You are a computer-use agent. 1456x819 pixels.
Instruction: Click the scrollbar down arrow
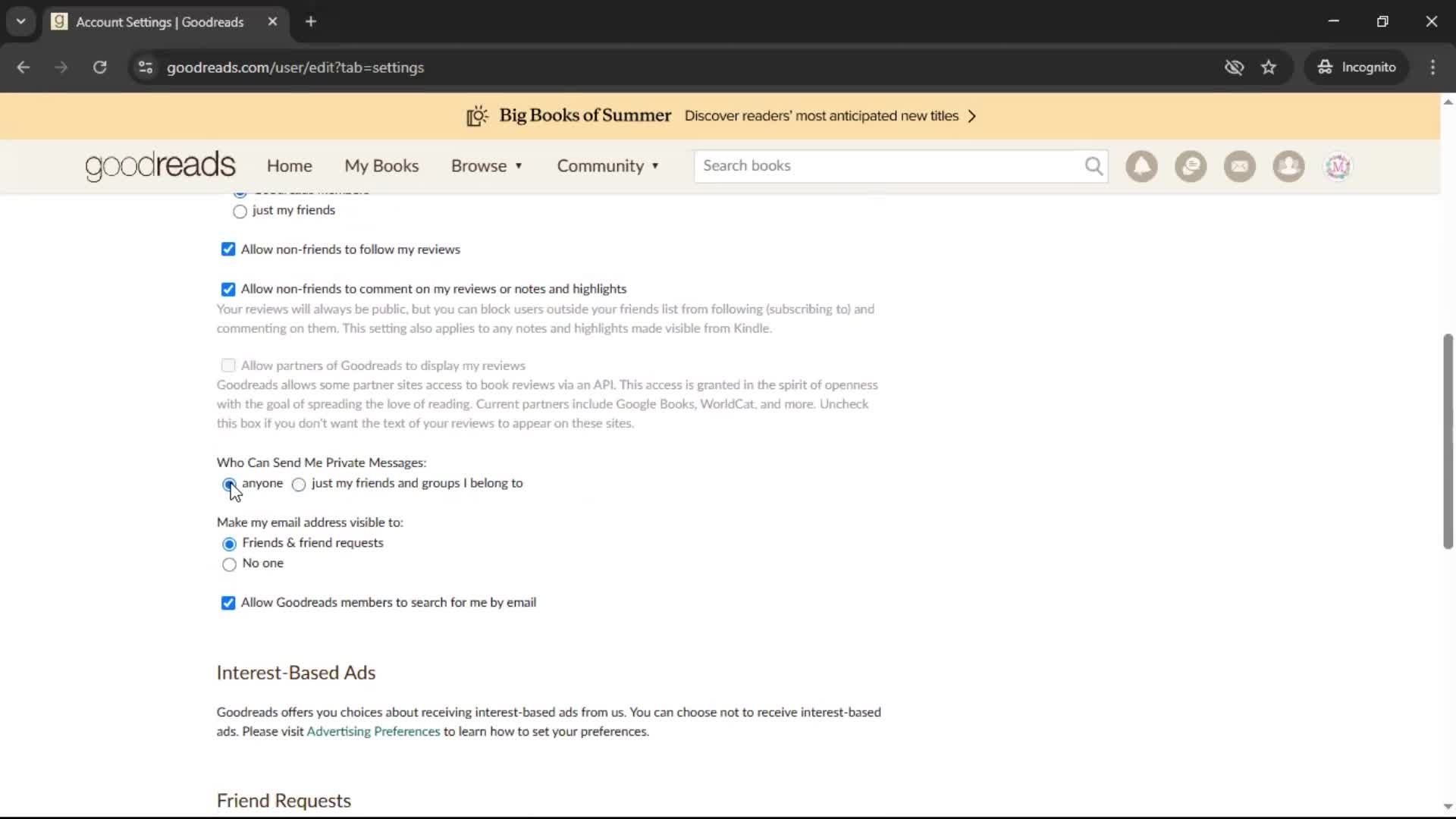(x=1448, y=807)
